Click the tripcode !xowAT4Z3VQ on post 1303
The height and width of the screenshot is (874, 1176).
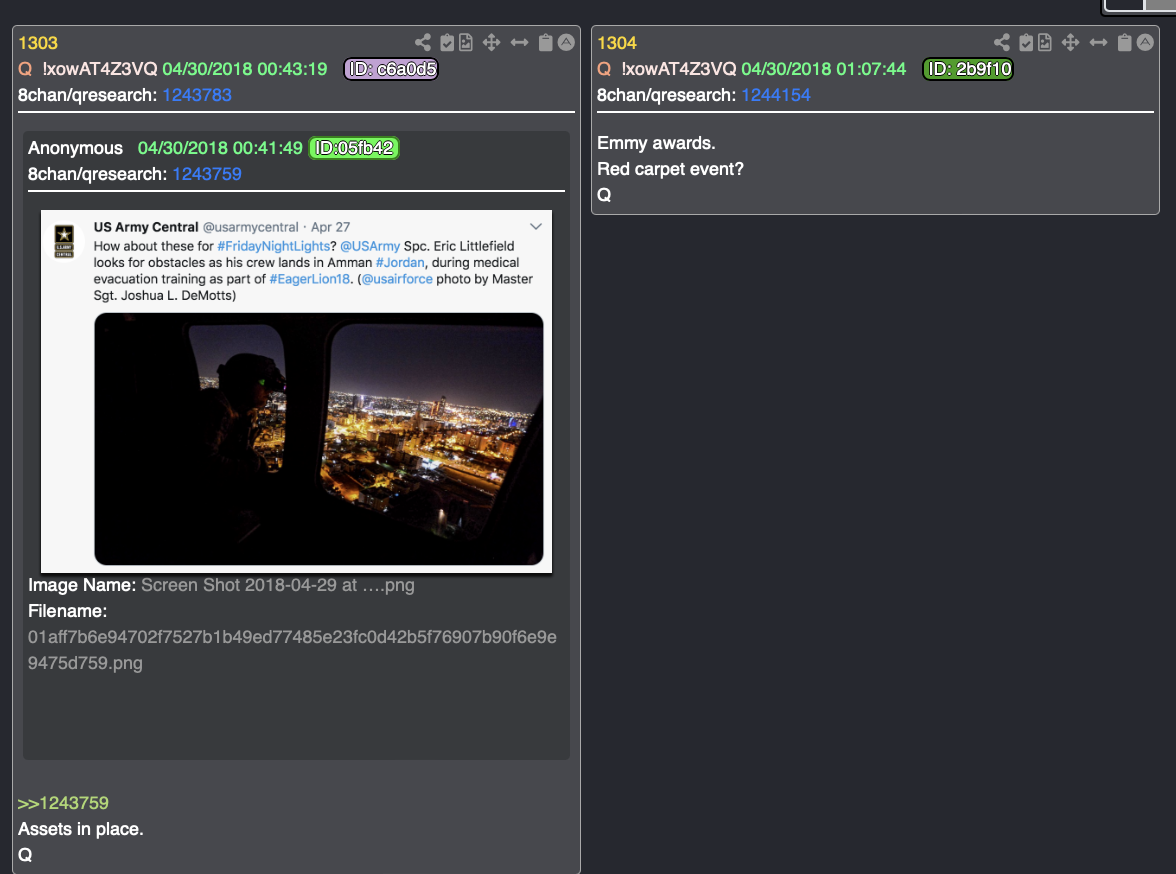point(100,69)
